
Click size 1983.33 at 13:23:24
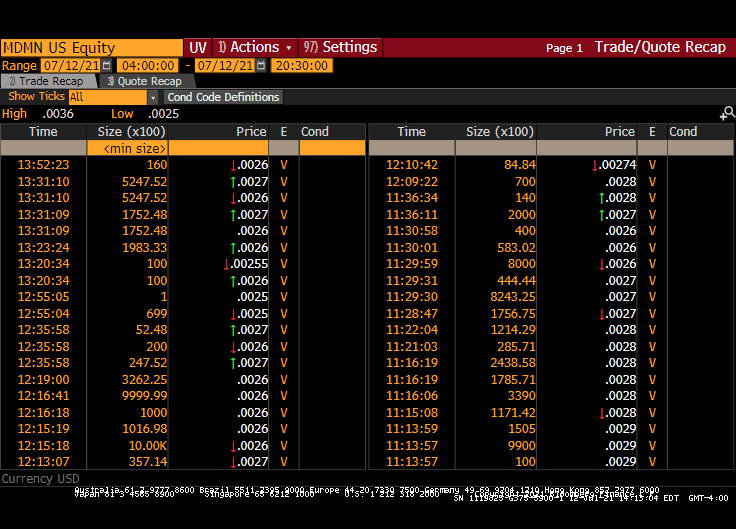point(145,247)
